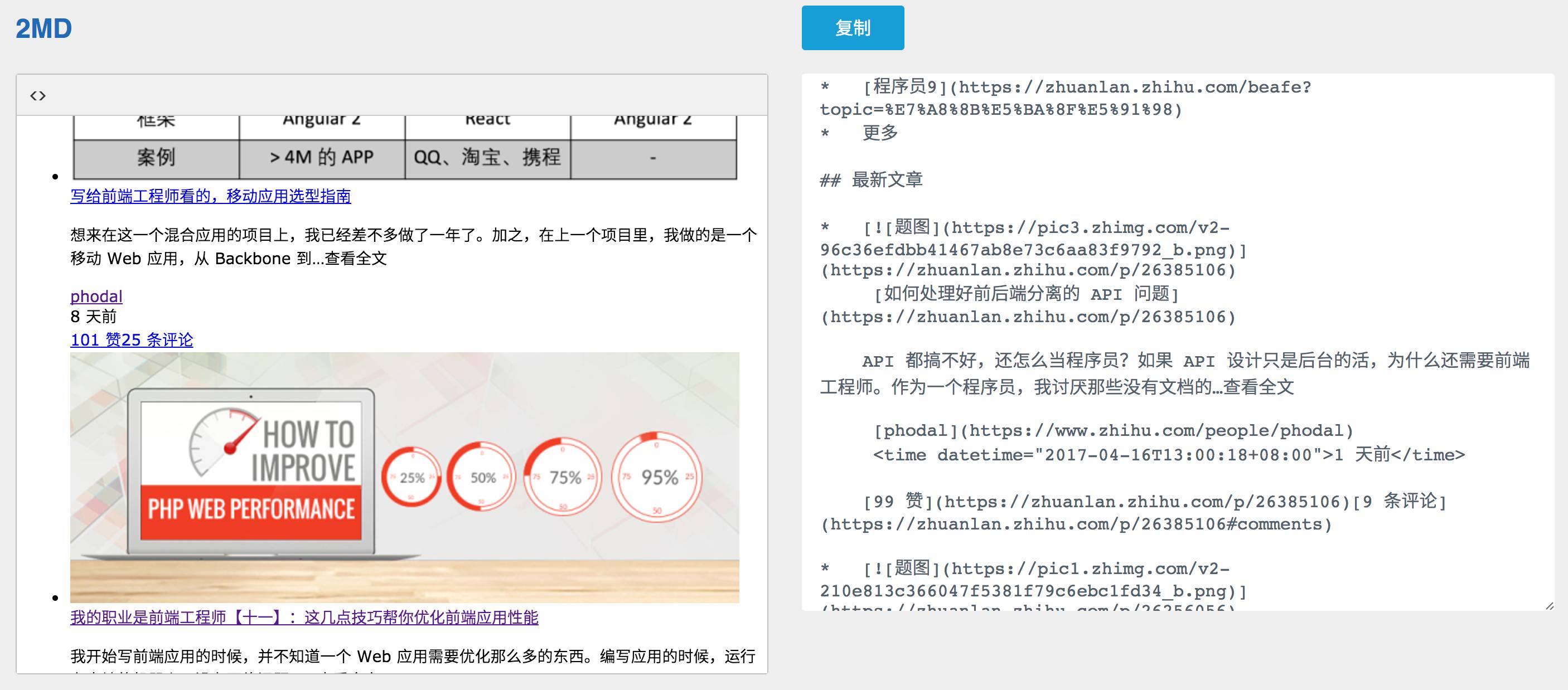Click the pic1.zhimg.com image URL line
This screenshot has width=1568, height=690.
click(x=1035, y=580)
